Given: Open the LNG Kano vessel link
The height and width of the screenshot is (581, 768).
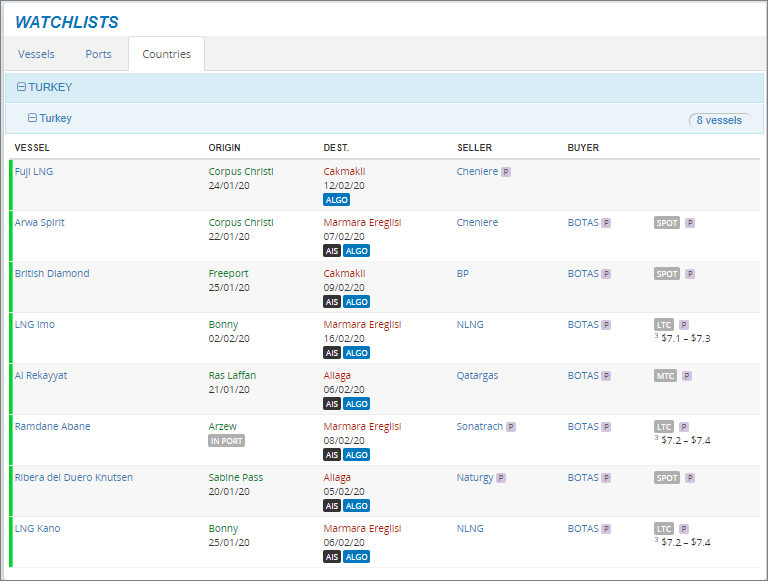Looking at the screenshot, I should [37, 528].
